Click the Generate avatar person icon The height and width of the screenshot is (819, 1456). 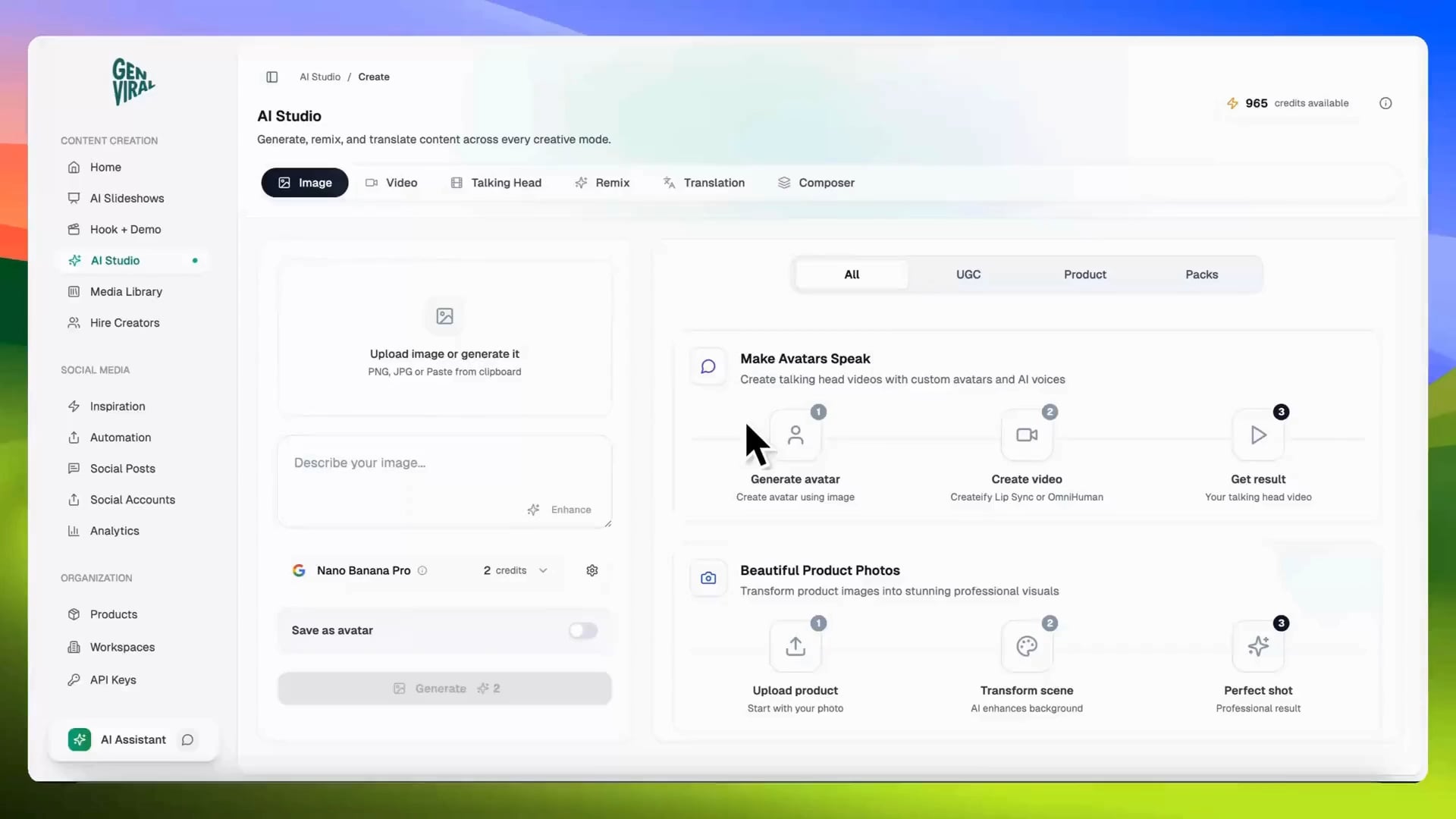pyautogui.click(x=795, y=435)
